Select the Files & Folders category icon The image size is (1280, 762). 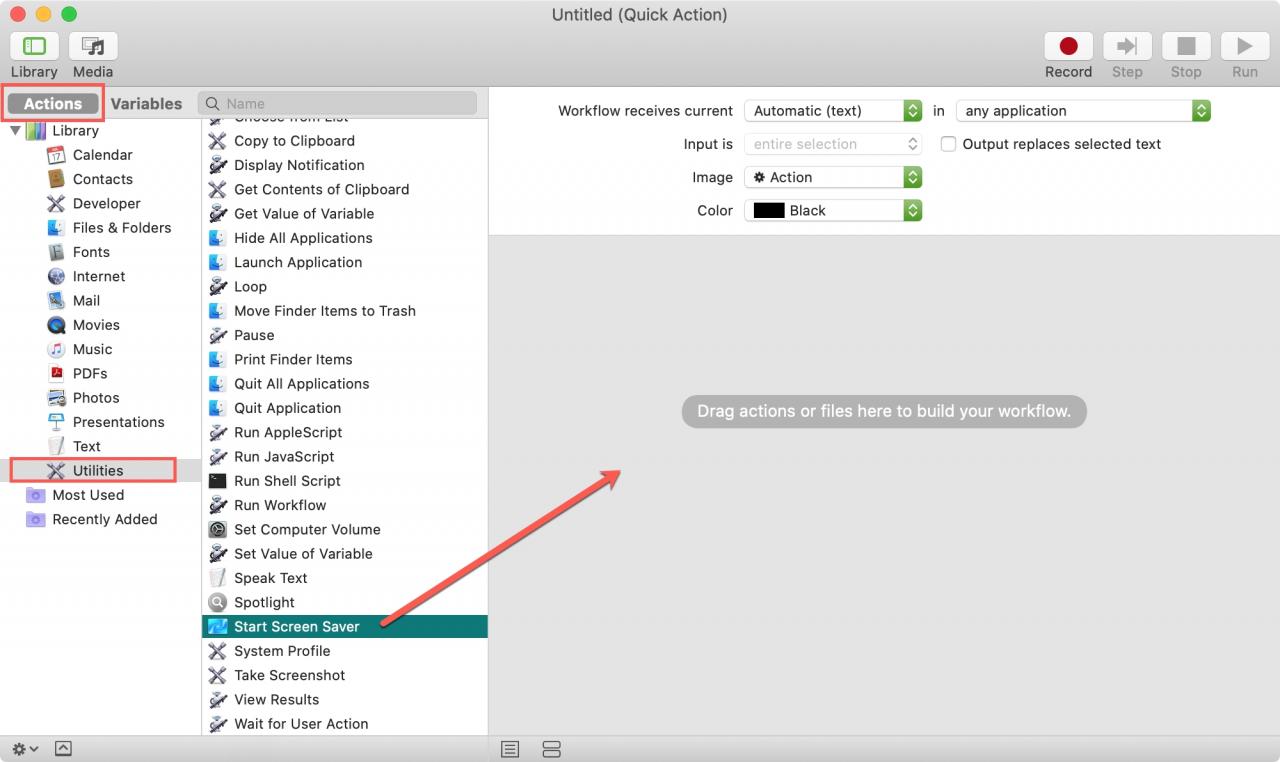click(56, 228)
